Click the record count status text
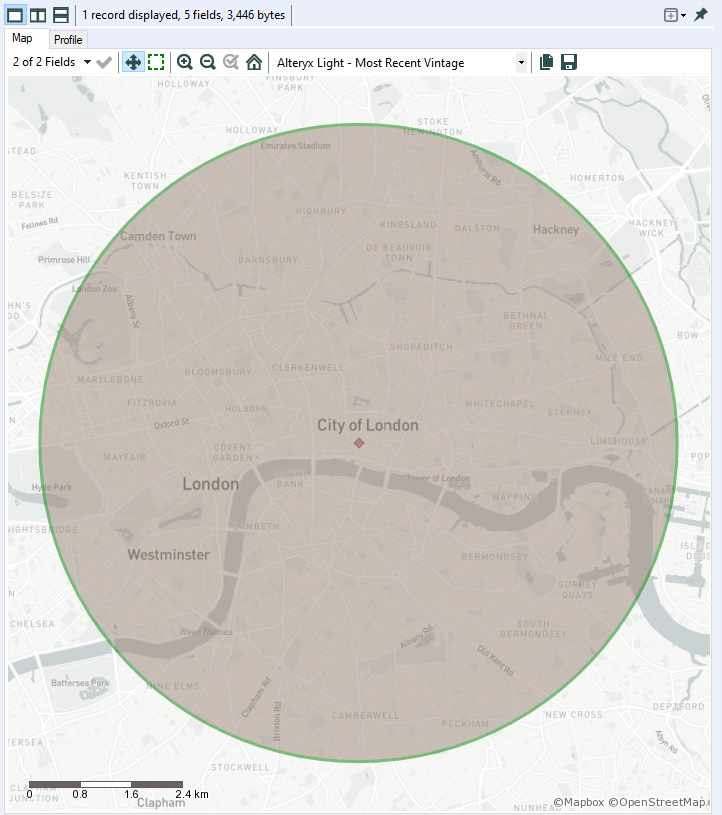 click(183, 15)
